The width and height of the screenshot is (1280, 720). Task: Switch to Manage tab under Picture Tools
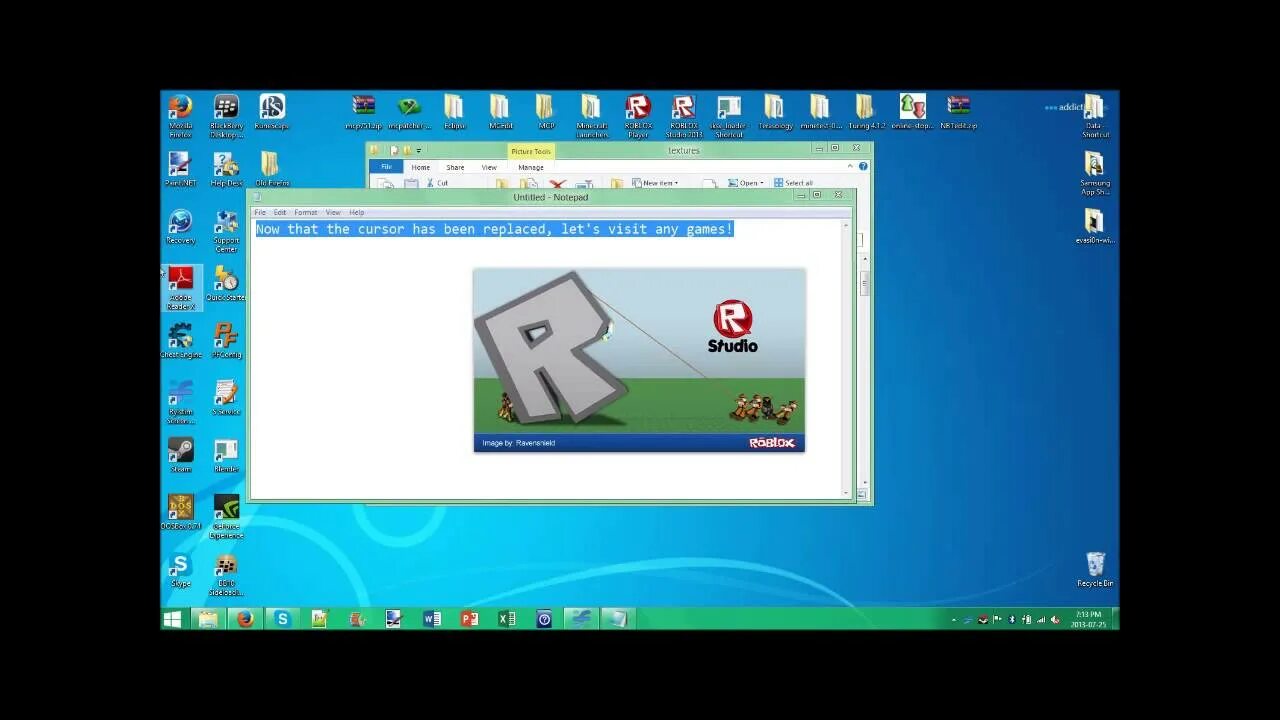point(531,167)
